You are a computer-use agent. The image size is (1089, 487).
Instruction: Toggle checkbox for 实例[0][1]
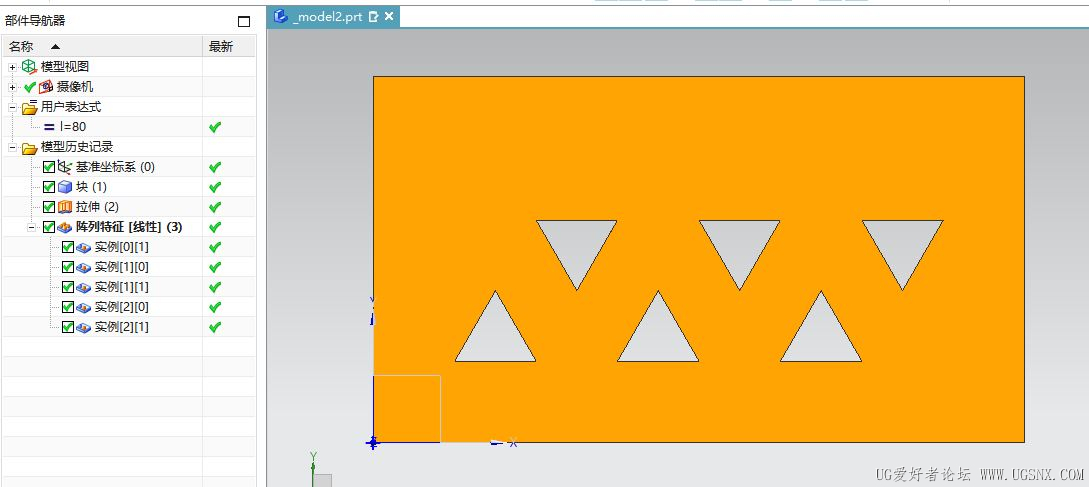[x=68, y=247]
